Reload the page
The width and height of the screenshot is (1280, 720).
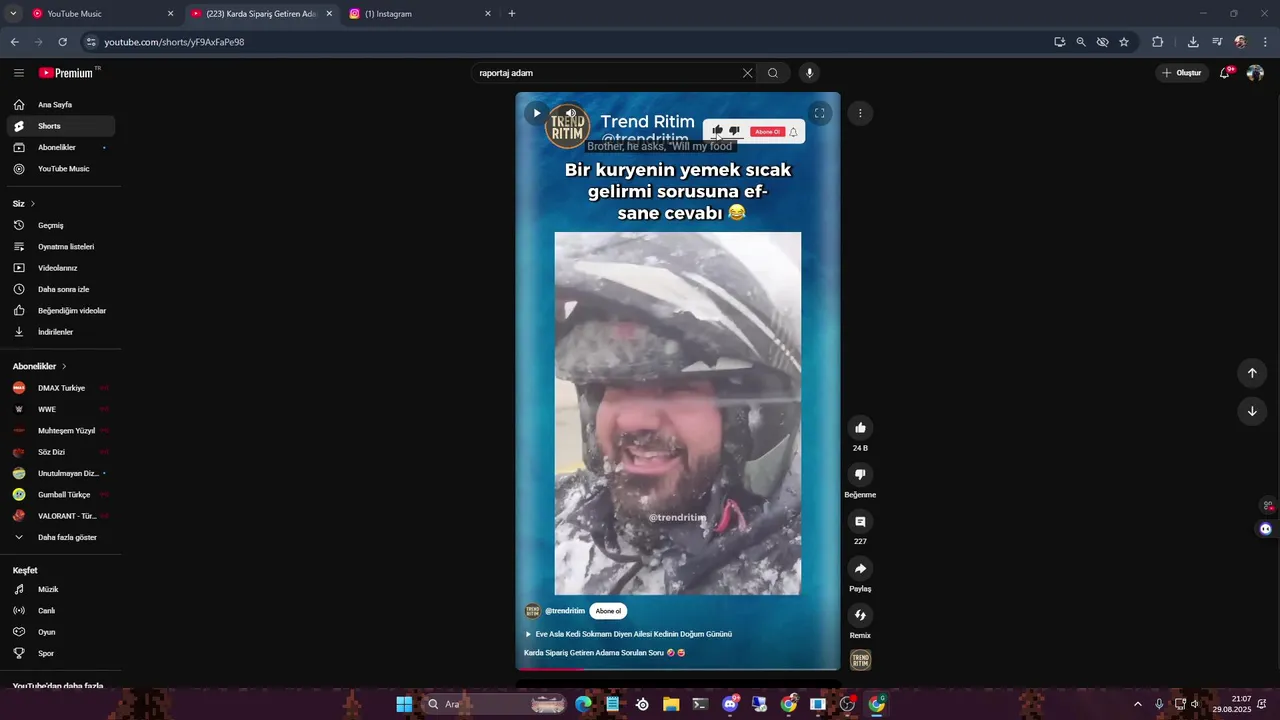click(62, 42)
